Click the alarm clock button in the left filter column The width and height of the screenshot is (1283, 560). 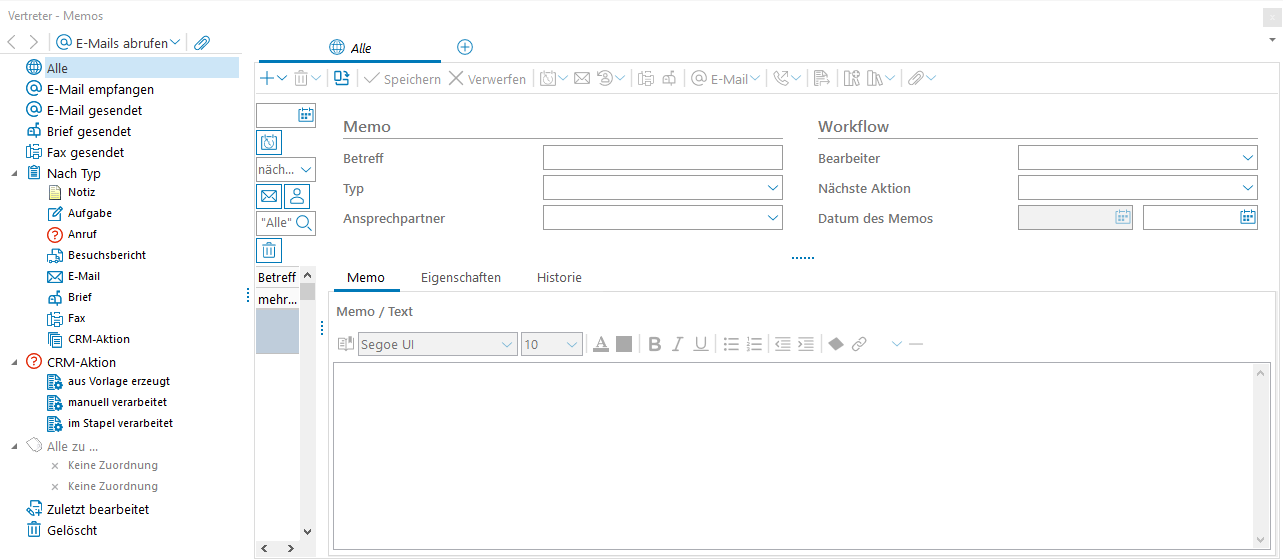click(x=269, y=142)
